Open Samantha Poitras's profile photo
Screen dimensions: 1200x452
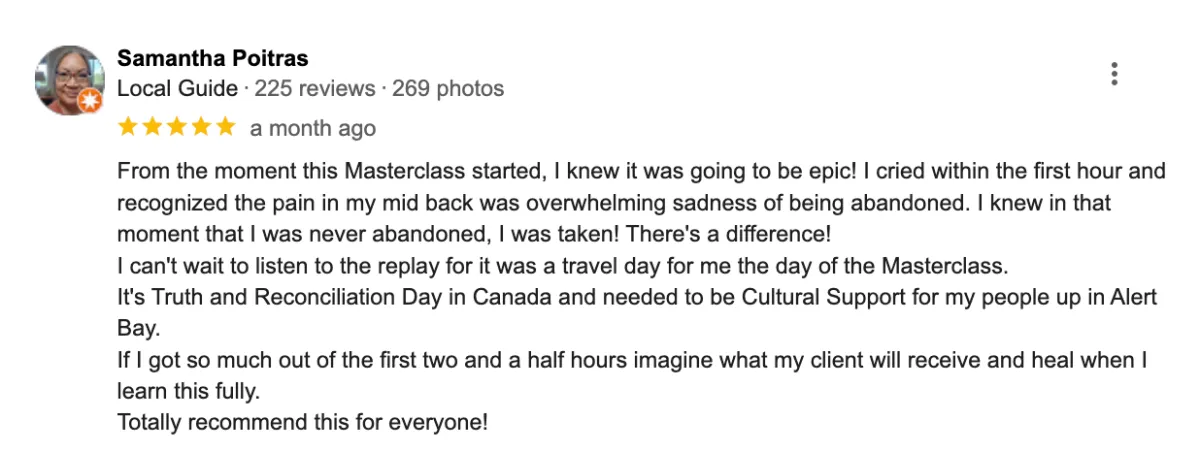point(69,79)
